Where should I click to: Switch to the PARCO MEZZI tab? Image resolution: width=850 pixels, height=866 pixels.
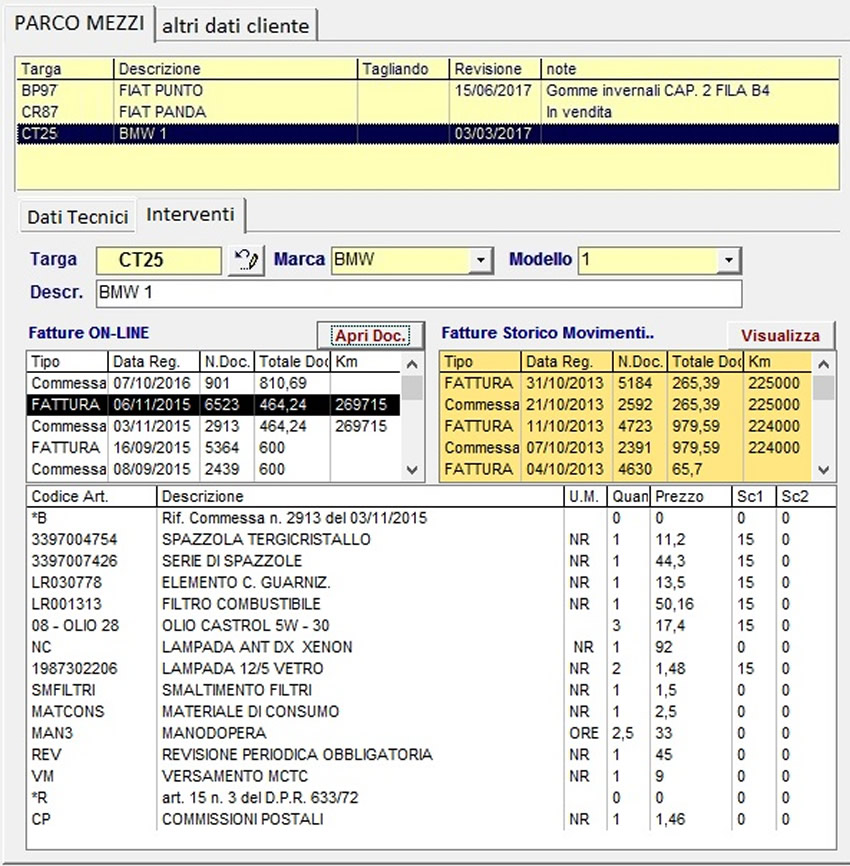pos(80,24)
